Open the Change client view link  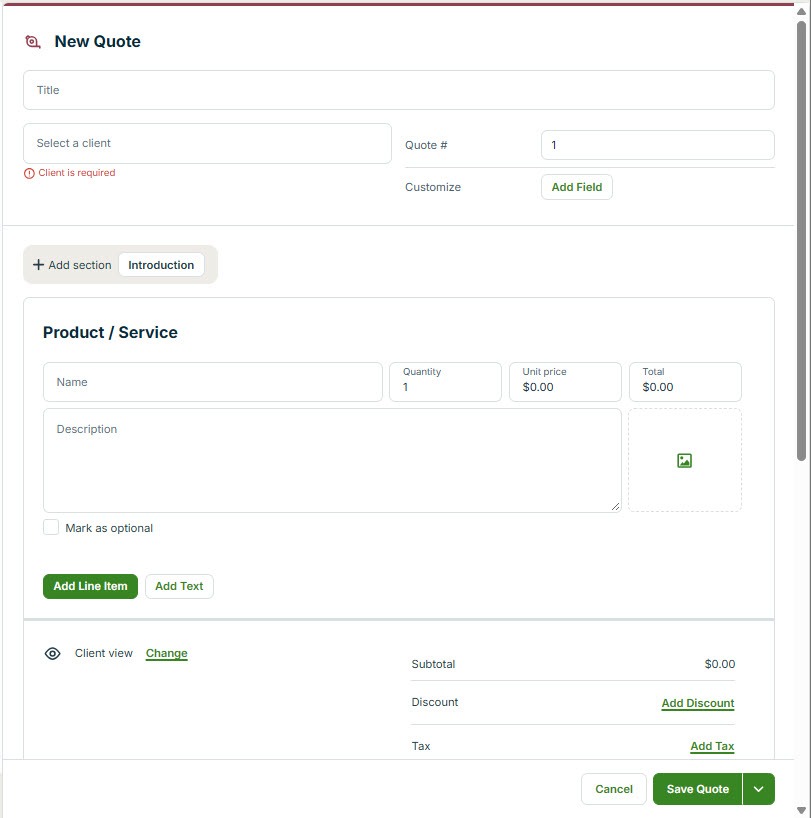tap(166, 653)
